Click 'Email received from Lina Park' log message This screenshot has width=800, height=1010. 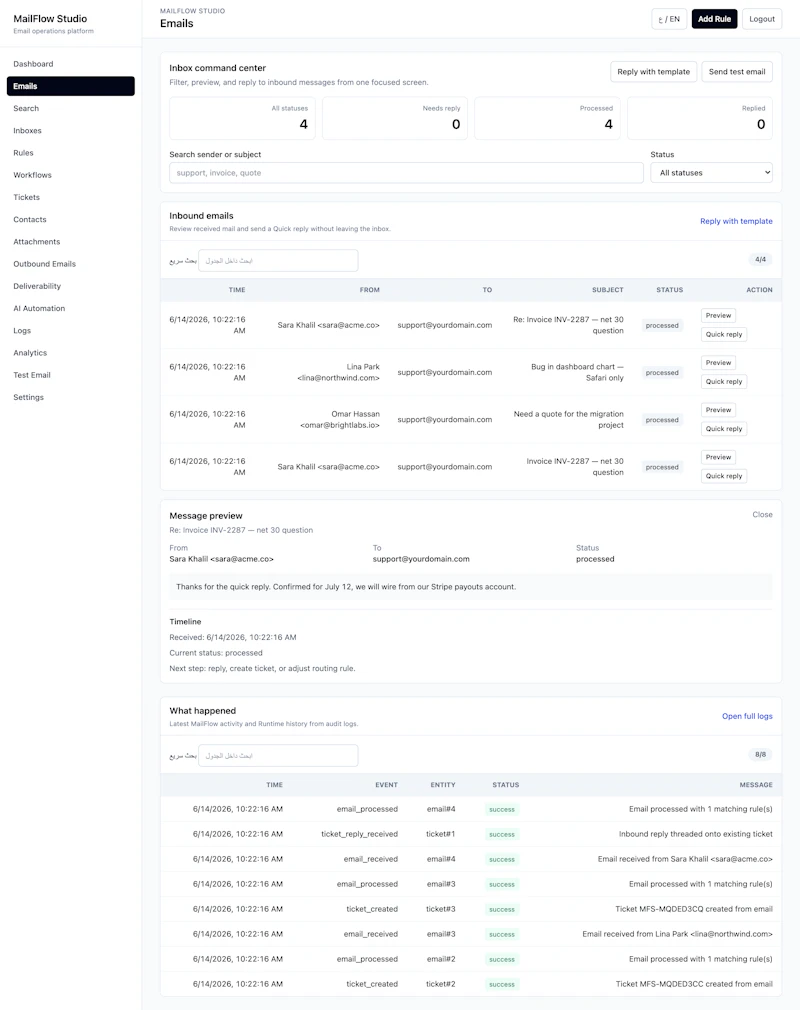(678, 934)
